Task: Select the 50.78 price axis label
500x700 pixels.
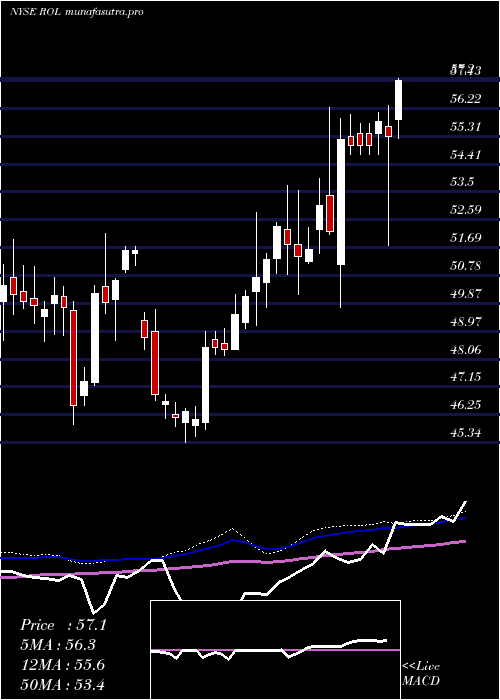Action: click(x=466, y=266)
